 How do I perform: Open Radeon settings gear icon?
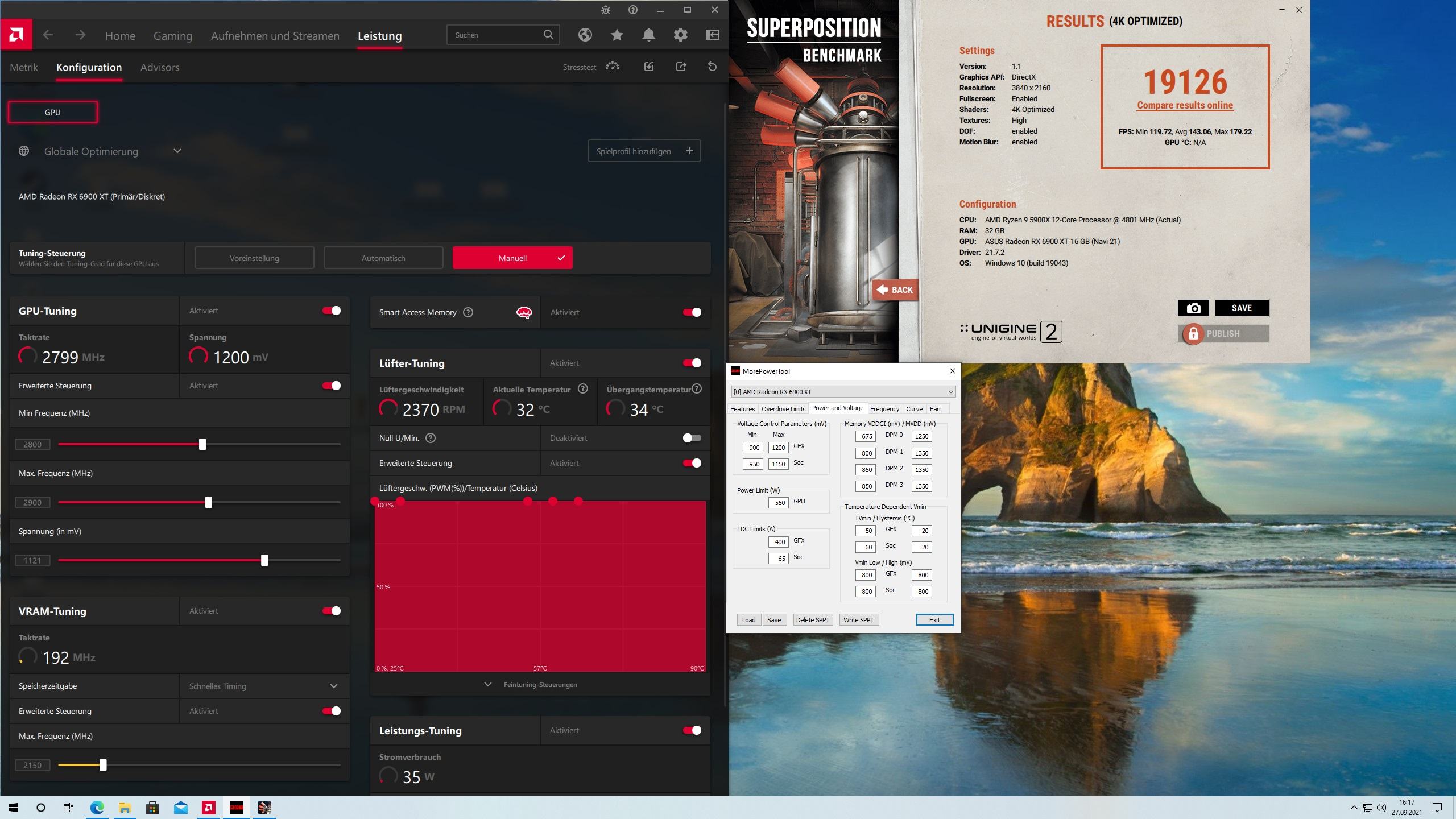[681, 35]
